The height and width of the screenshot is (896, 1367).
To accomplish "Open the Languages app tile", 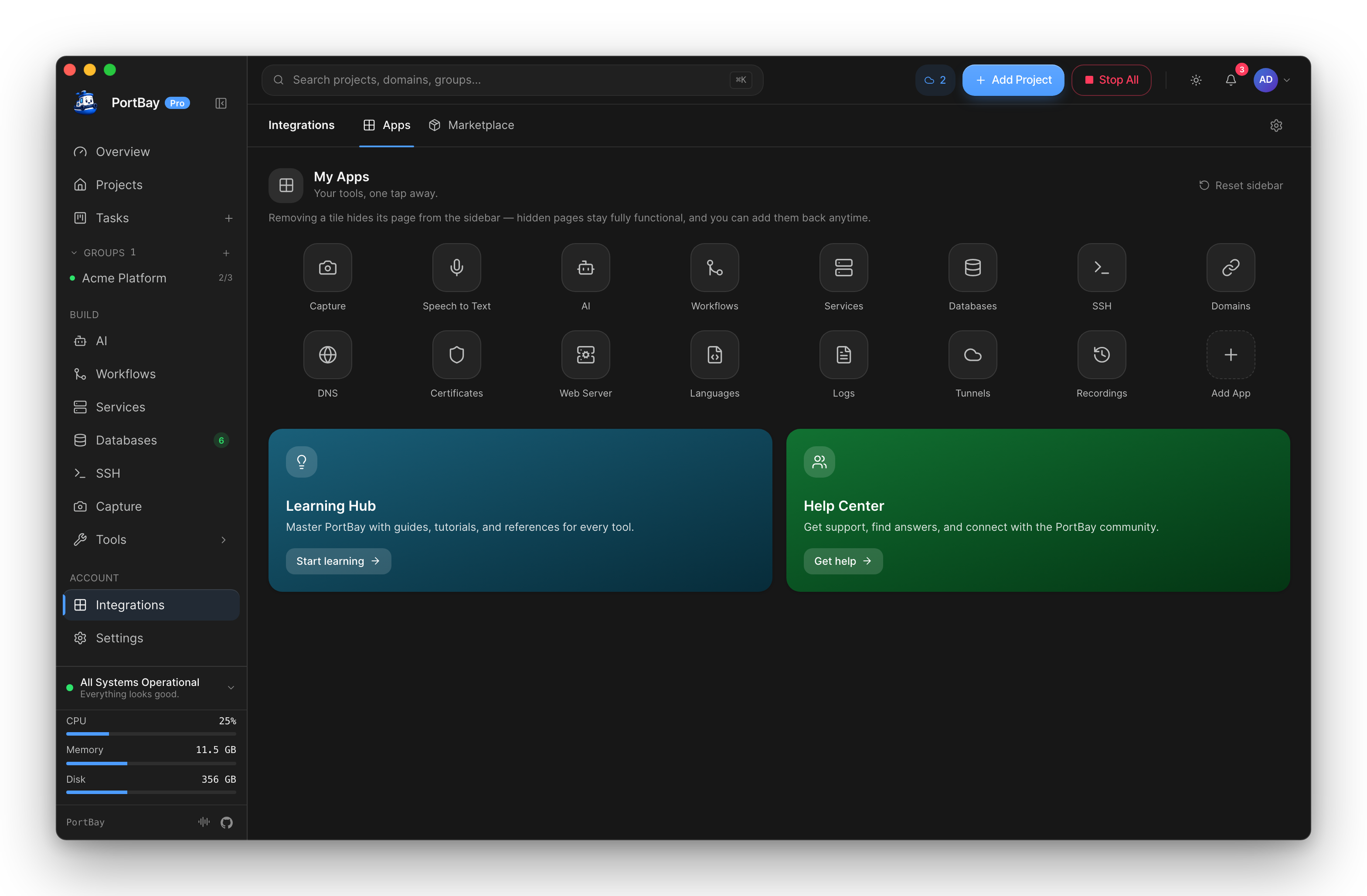I will point(714,354).
